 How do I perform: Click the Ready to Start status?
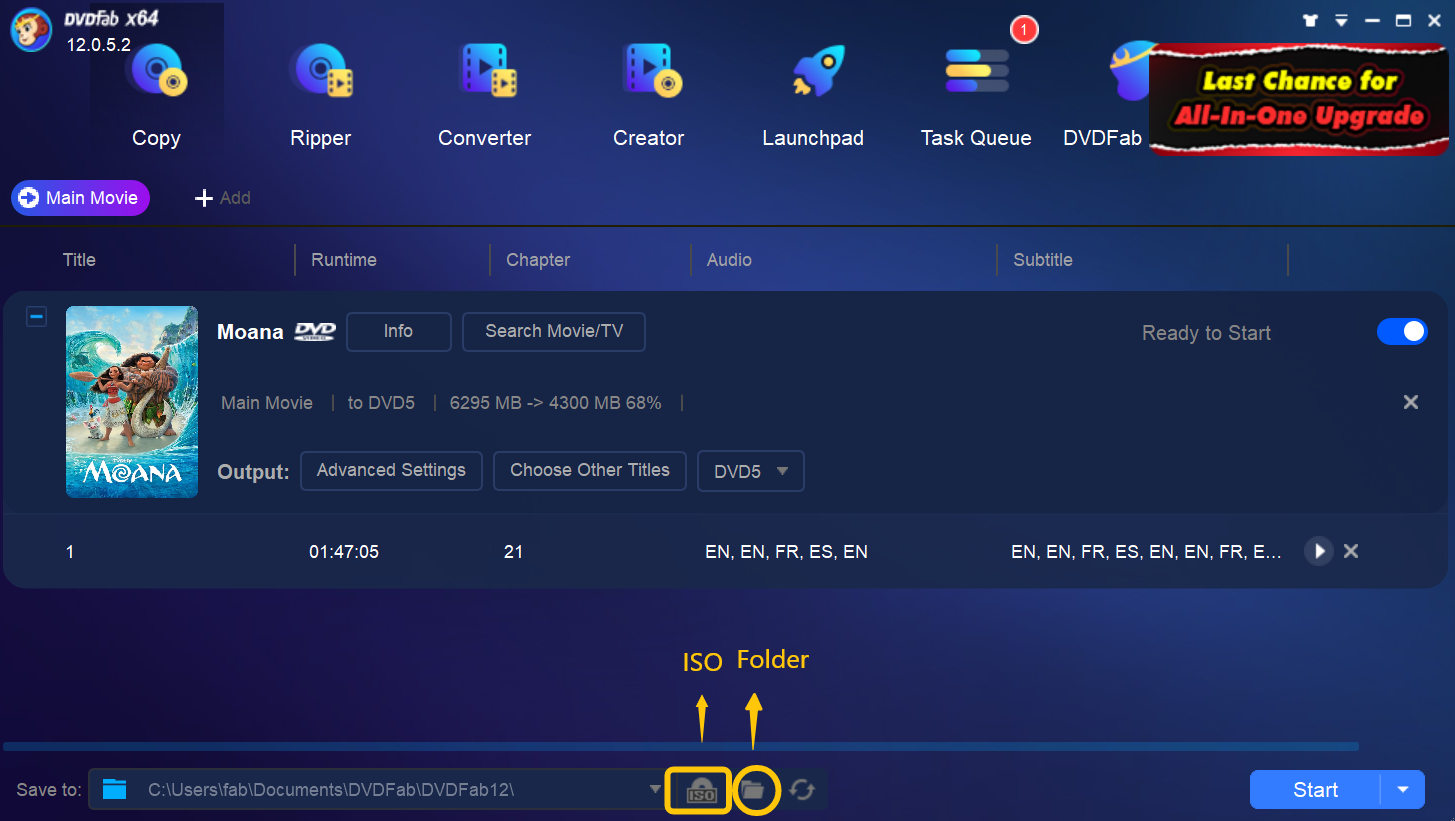click(1206, 334)
